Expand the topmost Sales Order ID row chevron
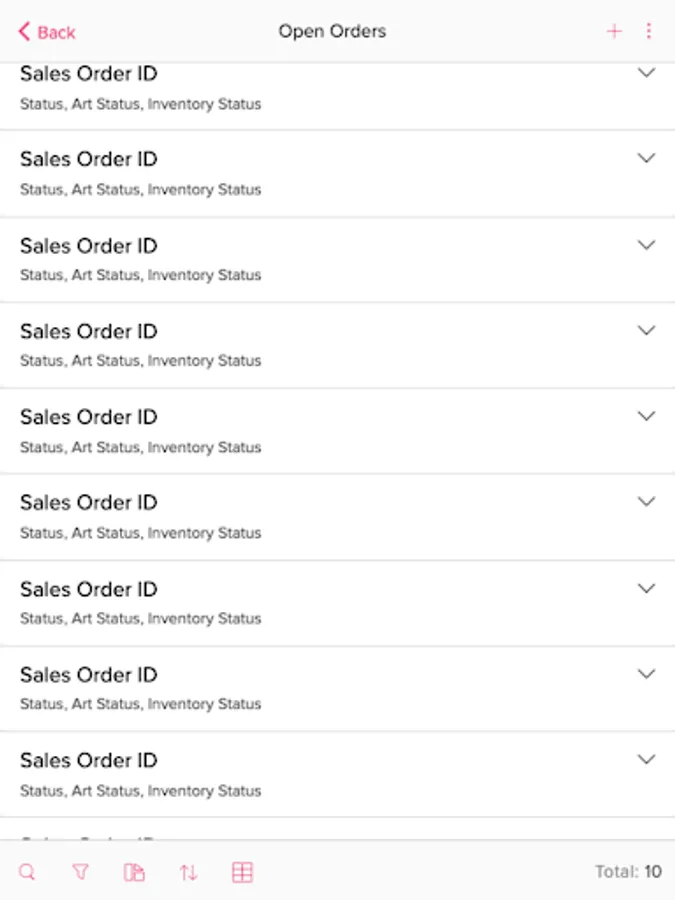This screenshot has width=675, height=900. pyautogui.click(x=646, y=73)
